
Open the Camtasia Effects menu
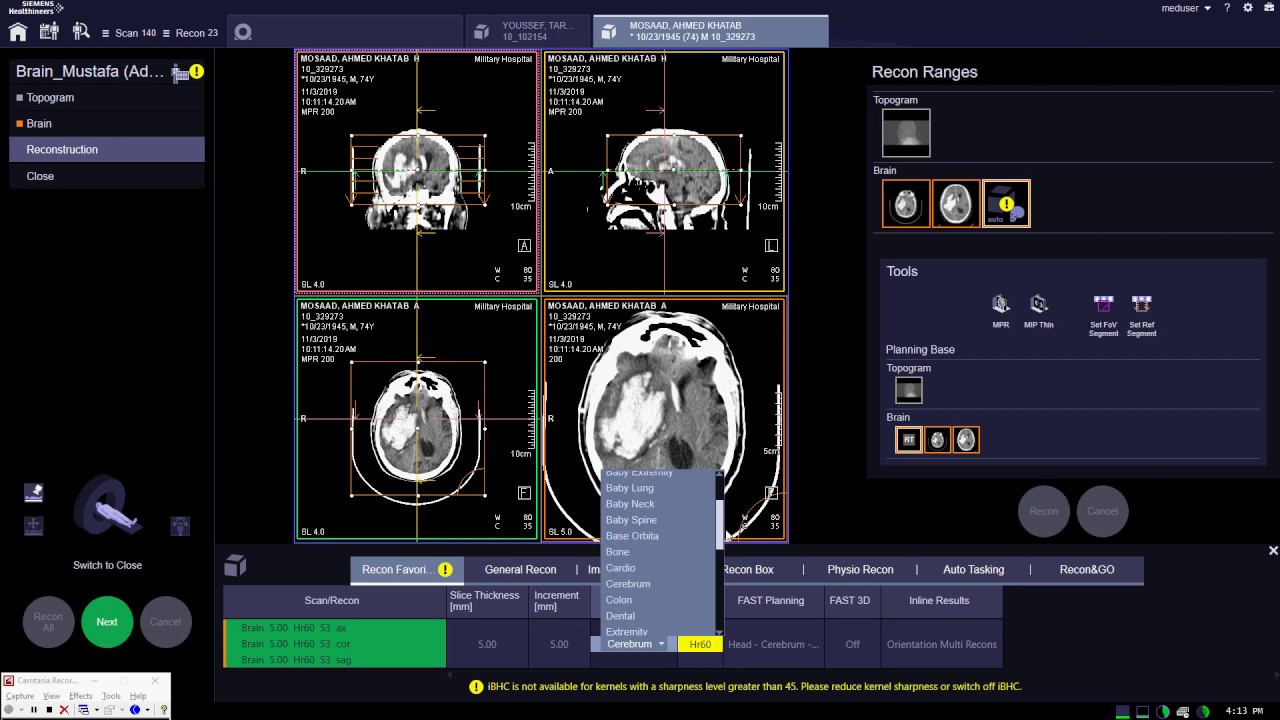(80, 696)
